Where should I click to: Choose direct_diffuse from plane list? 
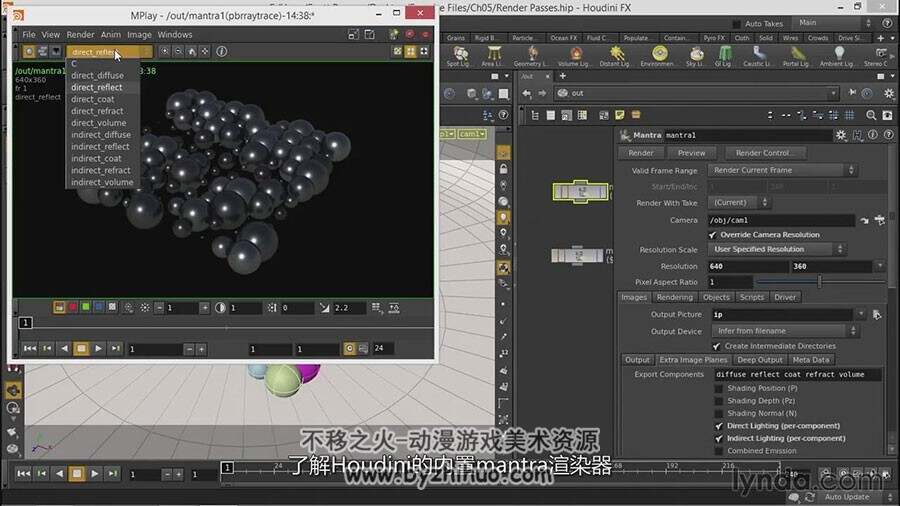click(98, 75)
